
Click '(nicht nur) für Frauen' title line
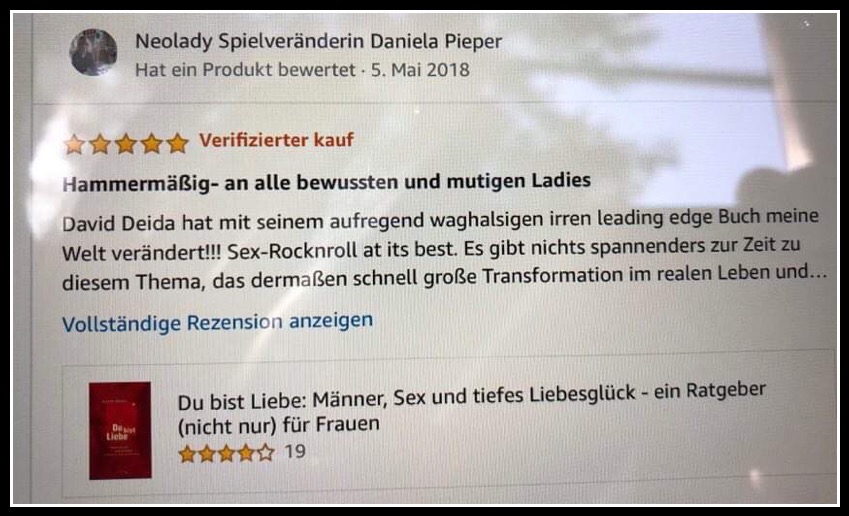coord(279,425)
